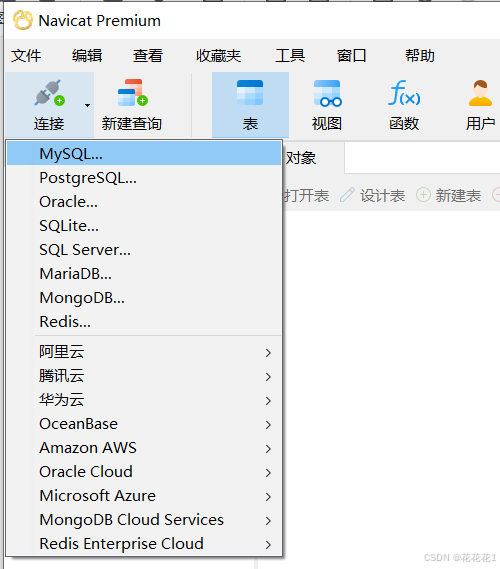500x569 pixels.
Task: Expand the Amazon AWS submenu arrow
Action: pos(268,449)
